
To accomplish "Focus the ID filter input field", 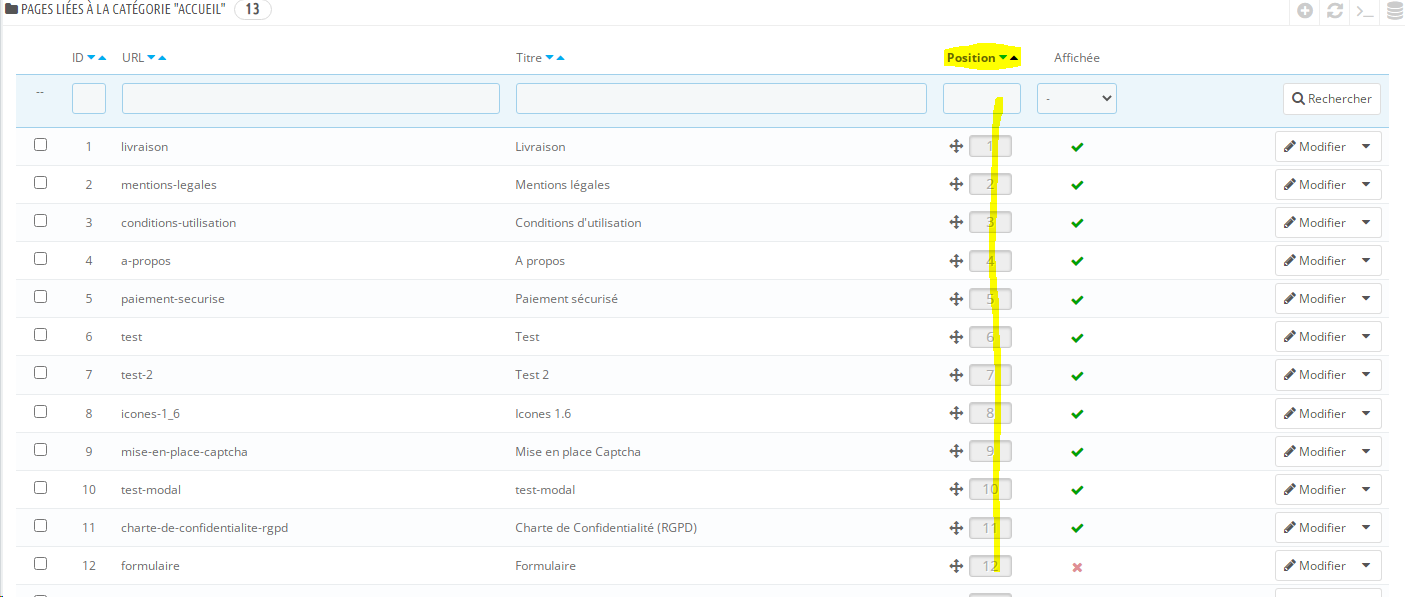I will 89,98.
